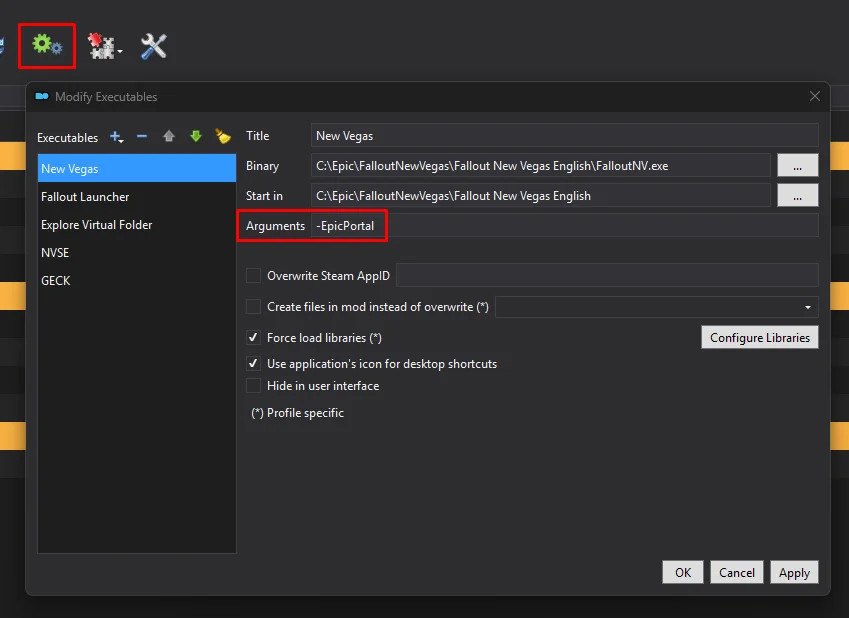The width and height of the screenshot is (849, 618).
Task: Enable Overwrite Steam AppID checkbox
Action: [x=254, y=276]
